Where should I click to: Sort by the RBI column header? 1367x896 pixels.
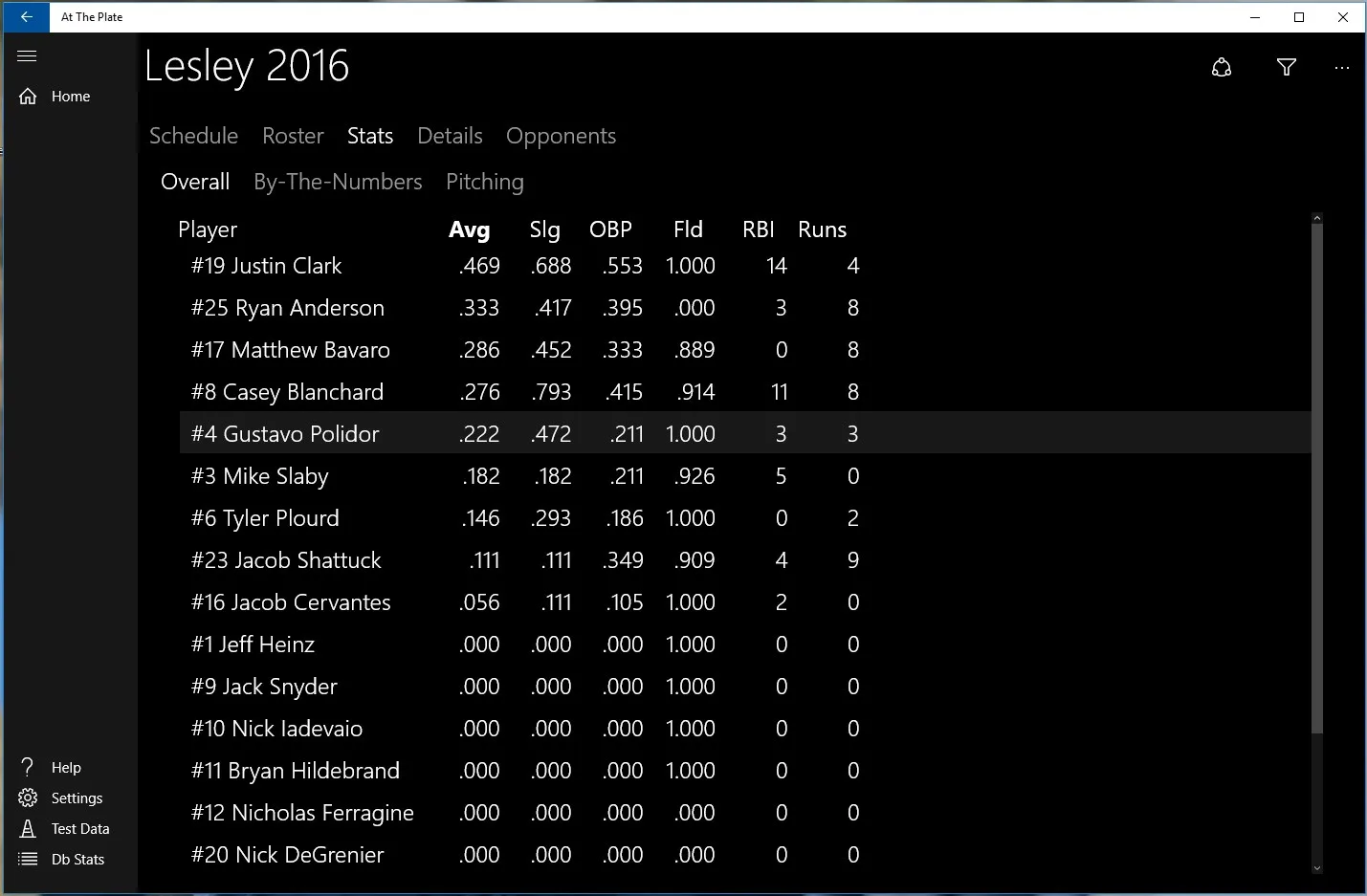pyautogui.click(x=758, y=229)
